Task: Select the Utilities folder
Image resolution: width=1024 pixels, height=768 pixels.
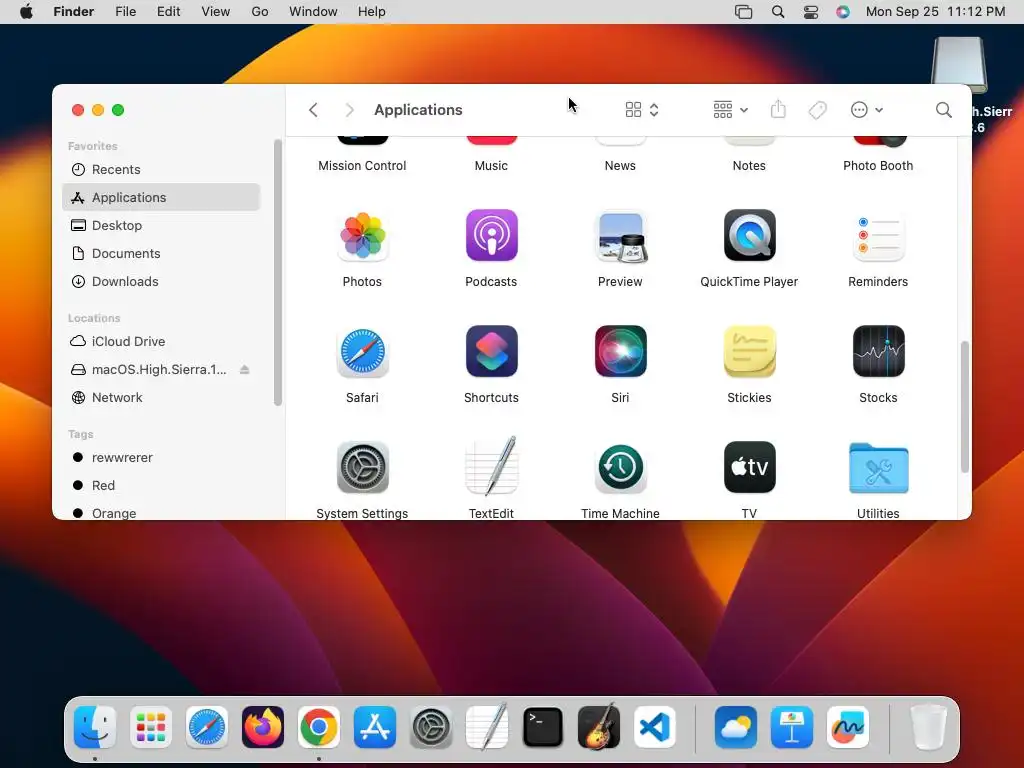Action: click(878, 468)
